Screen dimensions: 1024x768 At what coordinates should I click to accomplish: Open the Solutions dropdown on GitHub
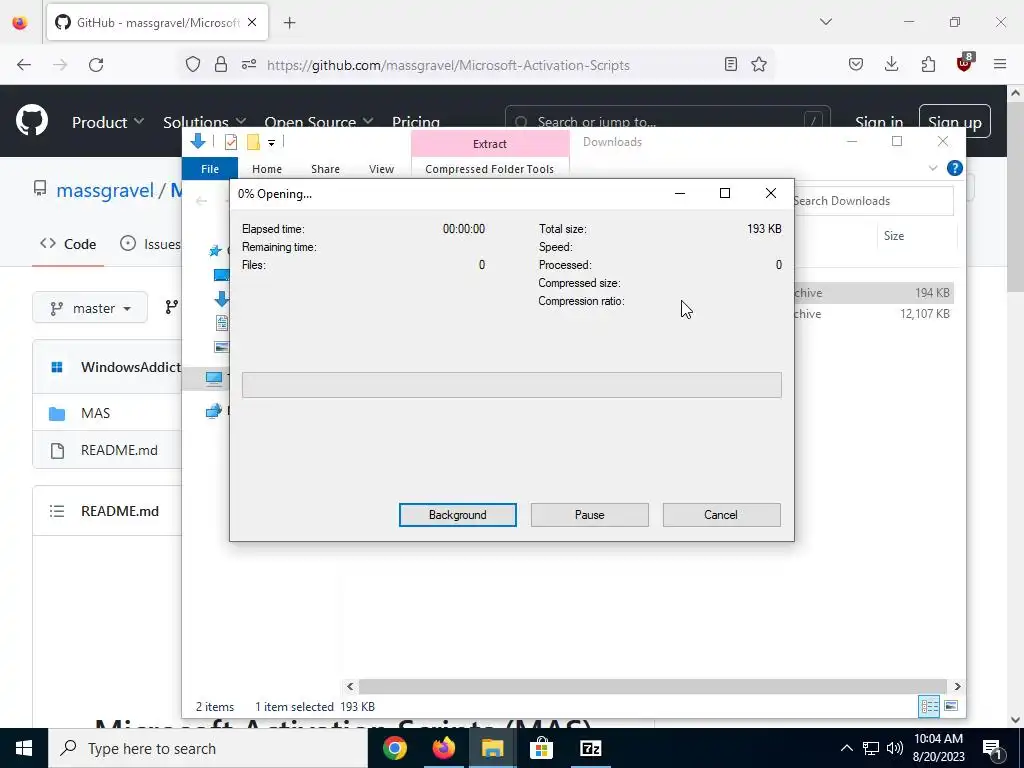204,122
